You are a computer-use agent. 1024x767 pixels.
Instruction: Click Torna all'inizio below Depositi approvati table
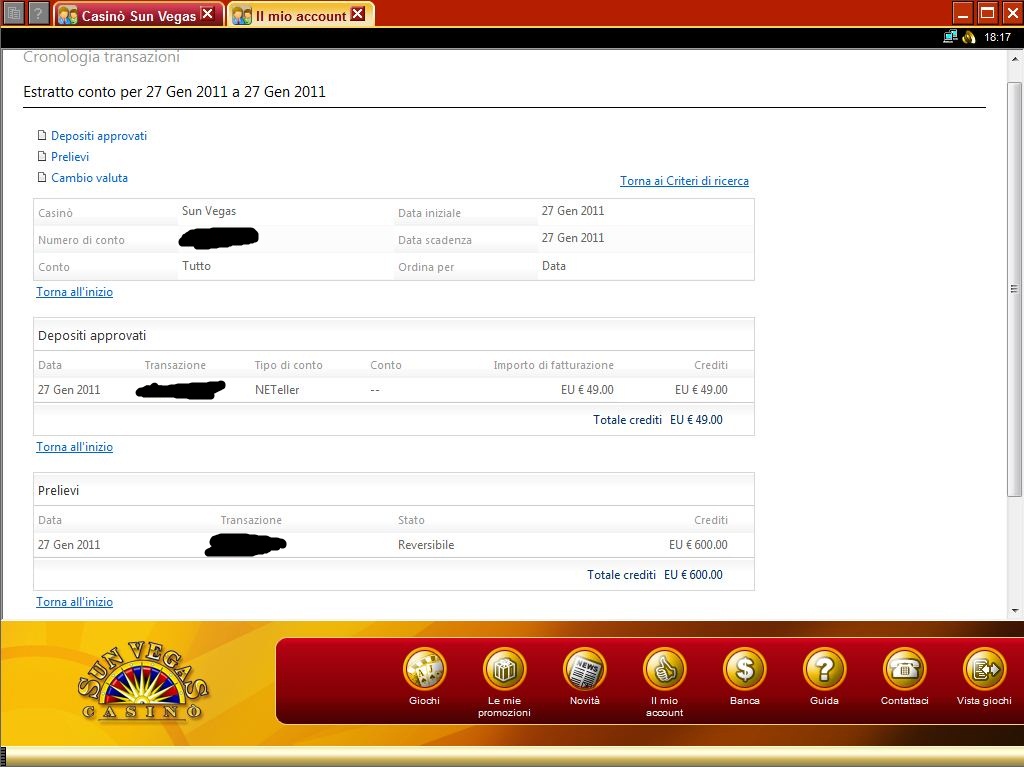click(x=74, y=447)
